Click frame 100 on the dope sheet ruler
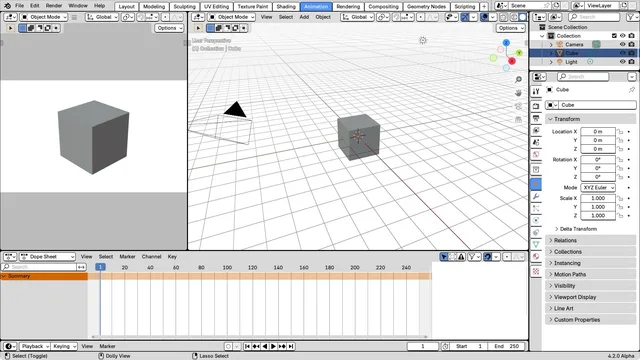640x360 pixels. 227,267
